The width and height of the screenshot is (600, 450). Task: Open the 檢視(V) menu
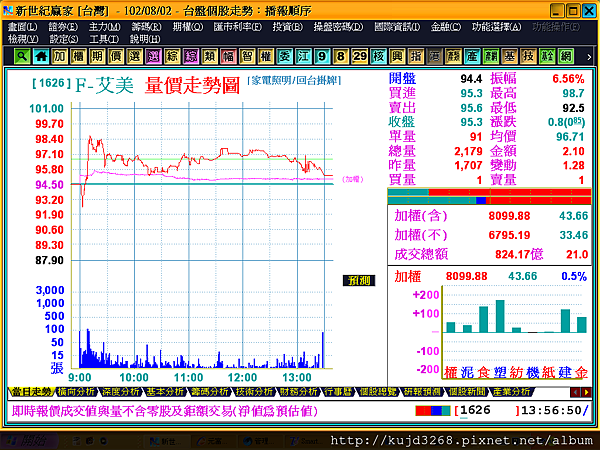23,39
